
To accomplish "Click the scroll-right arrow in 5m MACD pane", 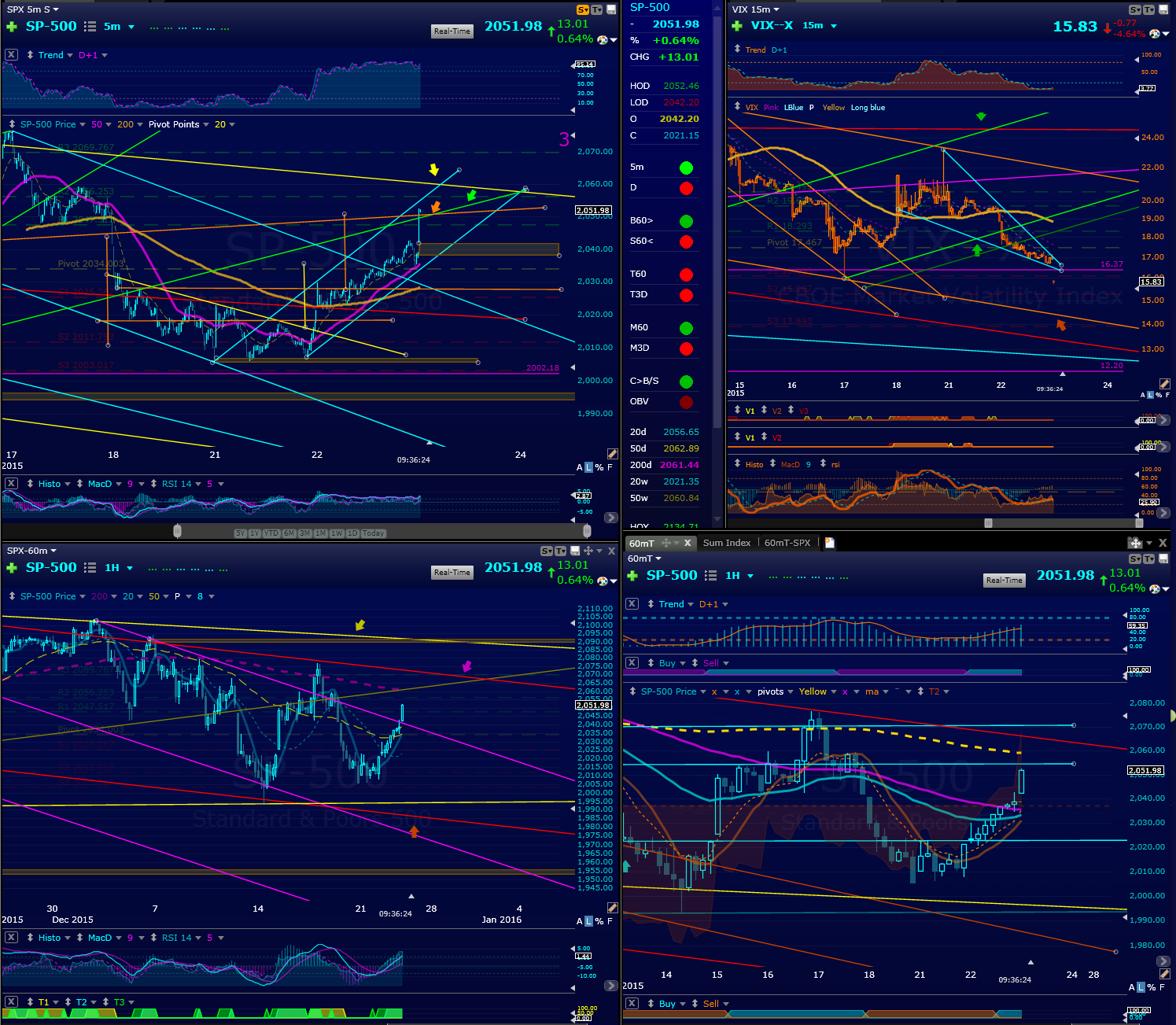I will (610, 518).
